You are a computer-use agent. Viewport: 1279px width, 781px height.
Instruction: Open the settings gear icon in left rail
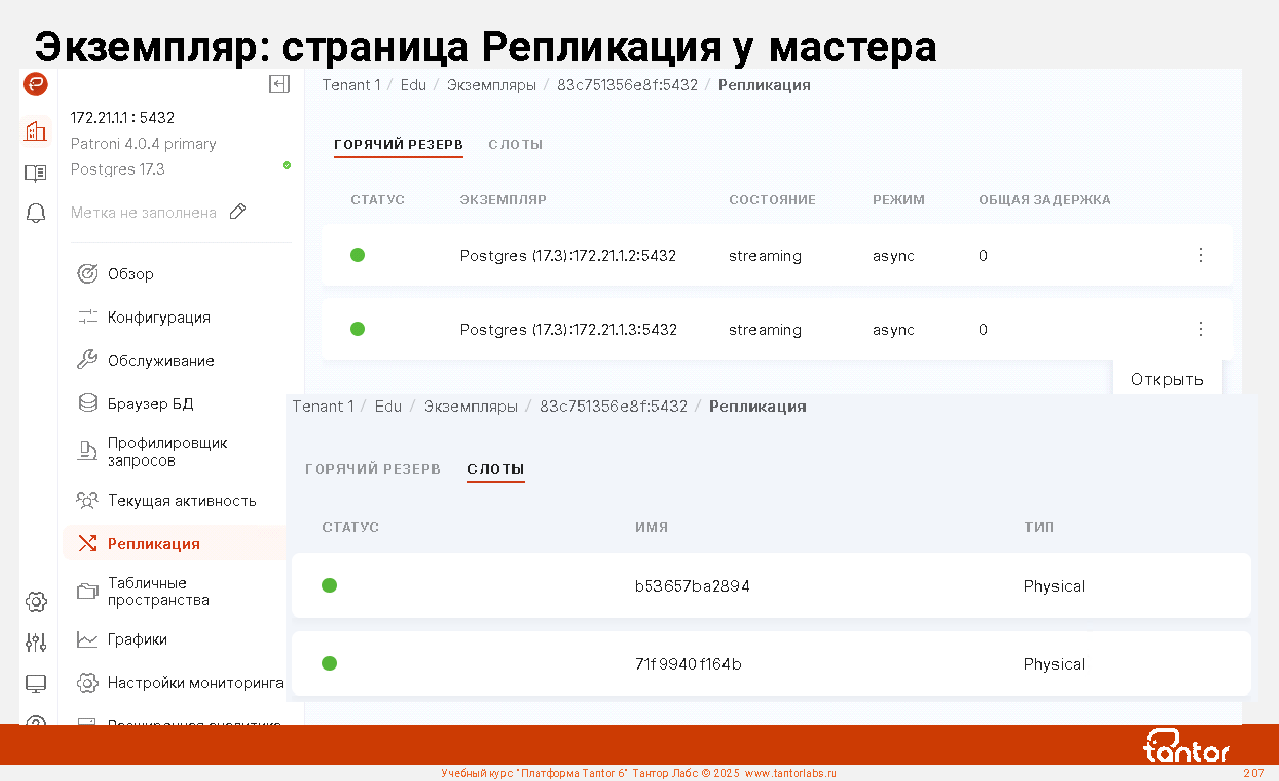coord(36,601)
